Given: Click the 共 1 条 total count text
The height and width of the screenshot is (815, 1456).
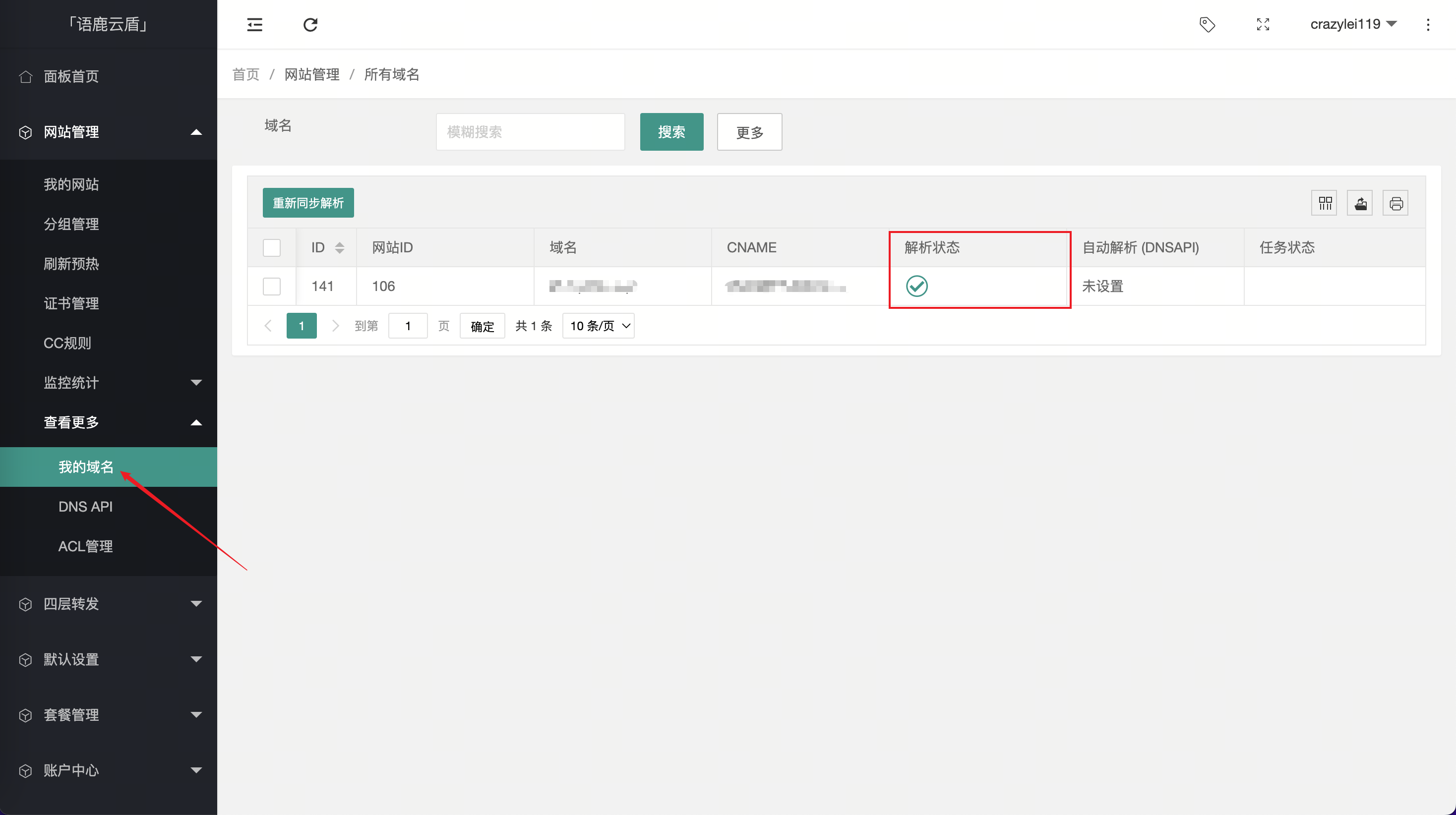Looking at the screenshot, I should click(x=534, y=326).
